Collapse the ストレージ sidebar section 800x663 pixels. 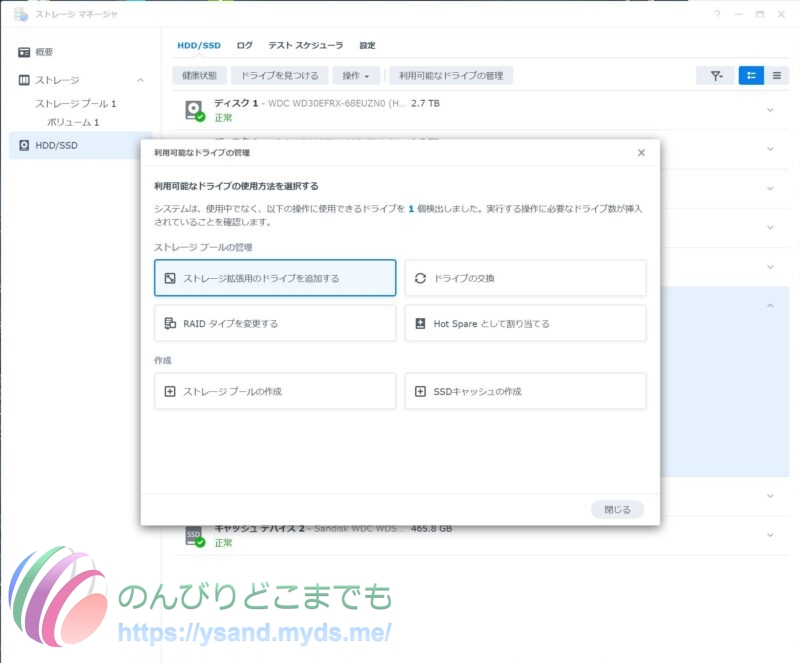[x=140, y=80]
